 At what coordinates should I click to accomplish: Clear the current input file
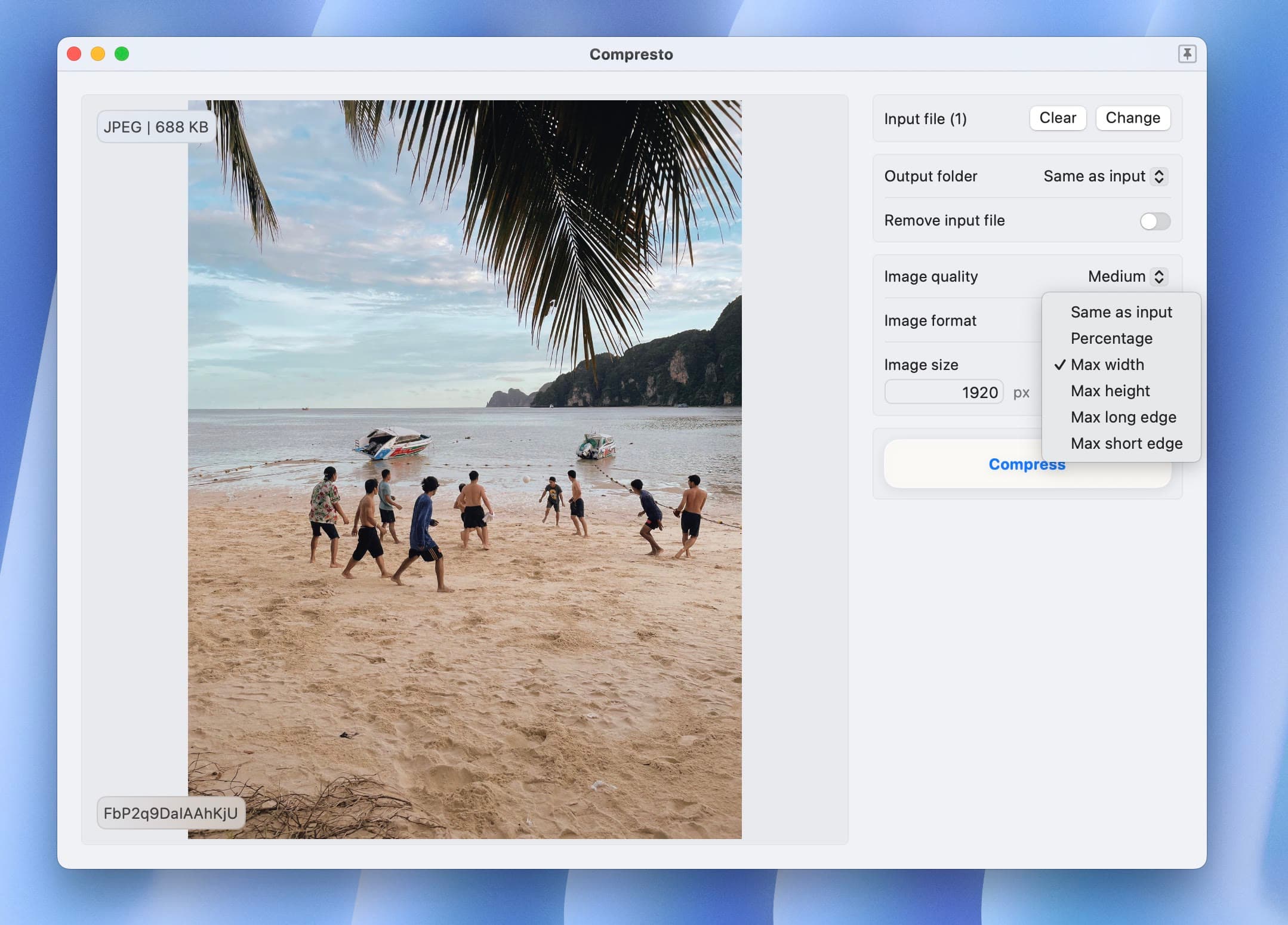coord(1057,118)
